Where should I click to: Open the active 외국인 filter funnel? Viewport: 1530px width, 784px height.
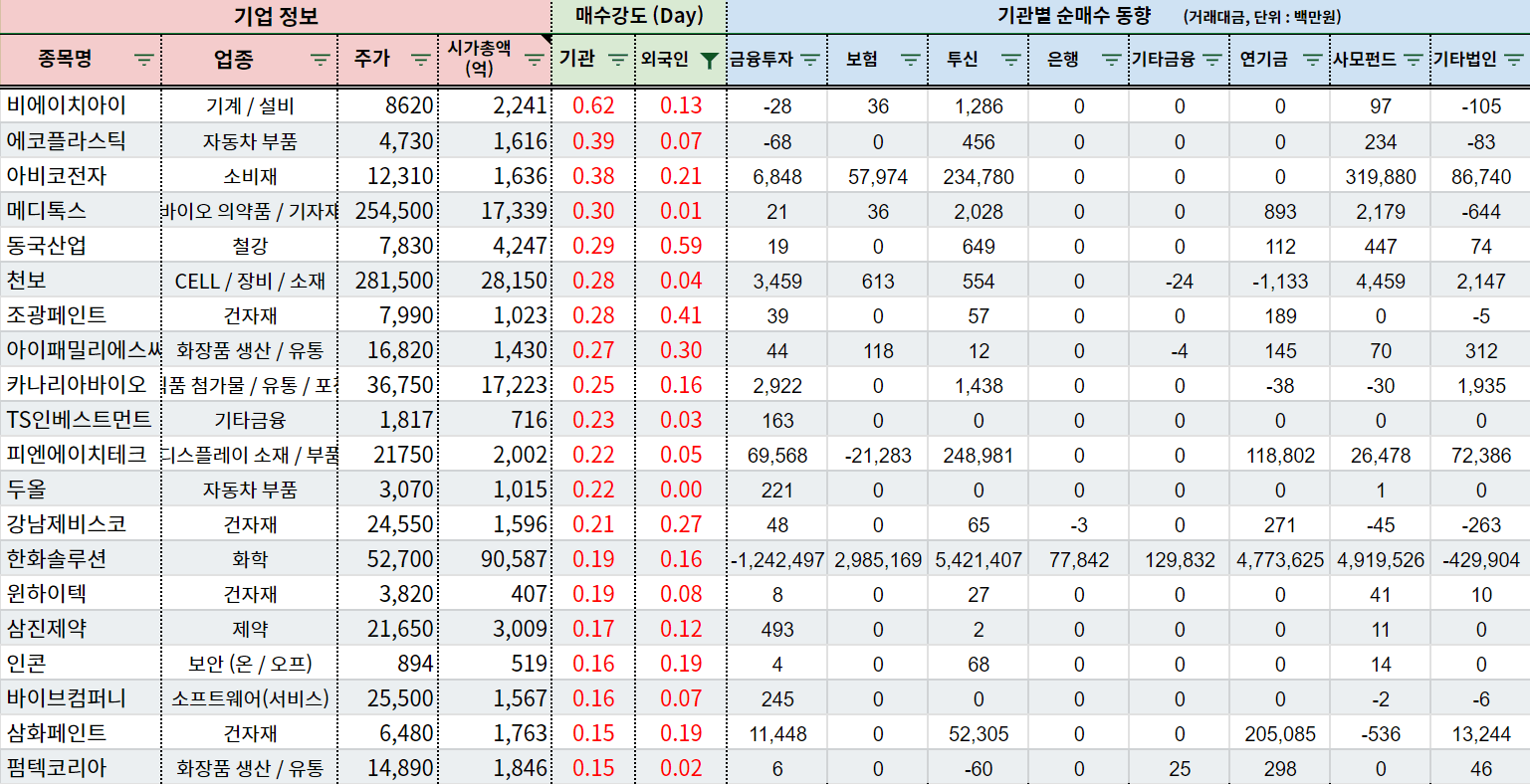tap(709, 60)
